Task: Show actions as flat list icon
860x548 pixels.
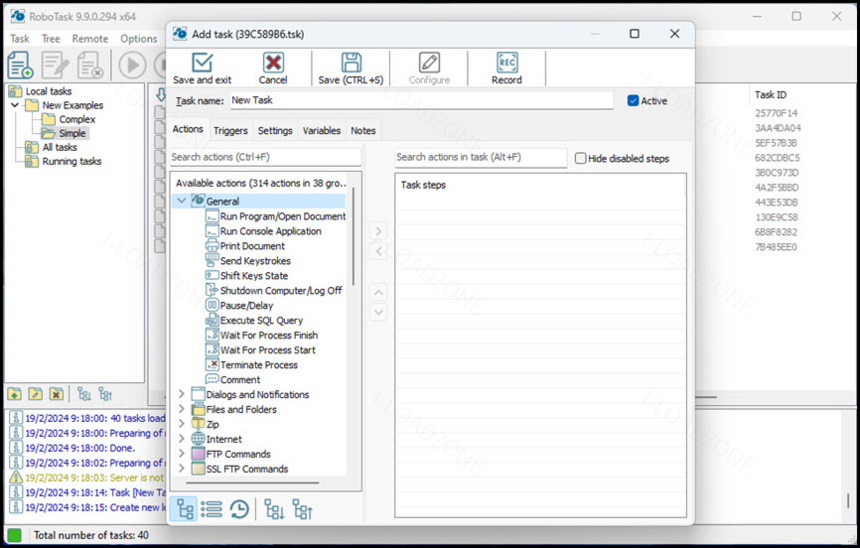Action: tap(211, 510)
